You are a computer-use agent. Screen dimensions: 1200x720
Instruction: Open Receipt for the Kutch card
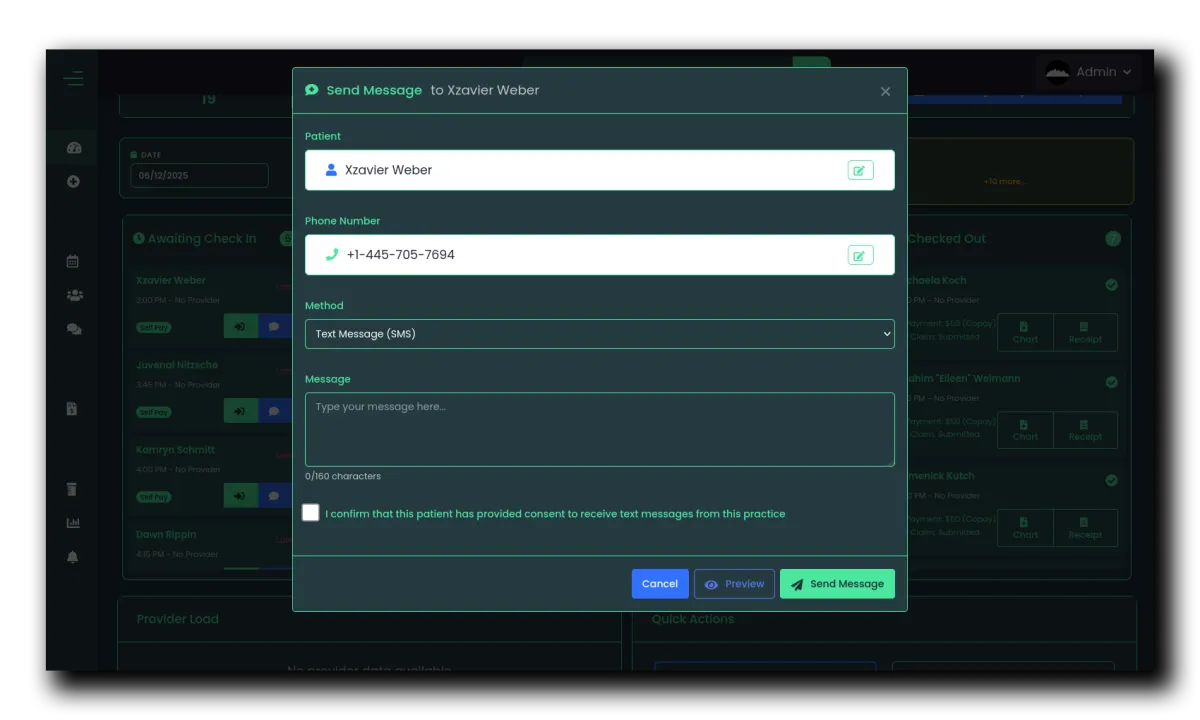1085,528
